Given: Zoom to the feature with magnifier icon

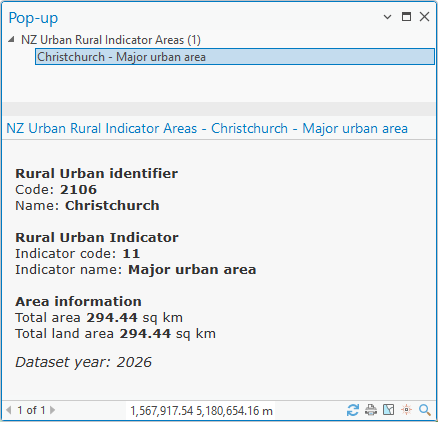Looking at the screenshot, I should tap(425, 410).
